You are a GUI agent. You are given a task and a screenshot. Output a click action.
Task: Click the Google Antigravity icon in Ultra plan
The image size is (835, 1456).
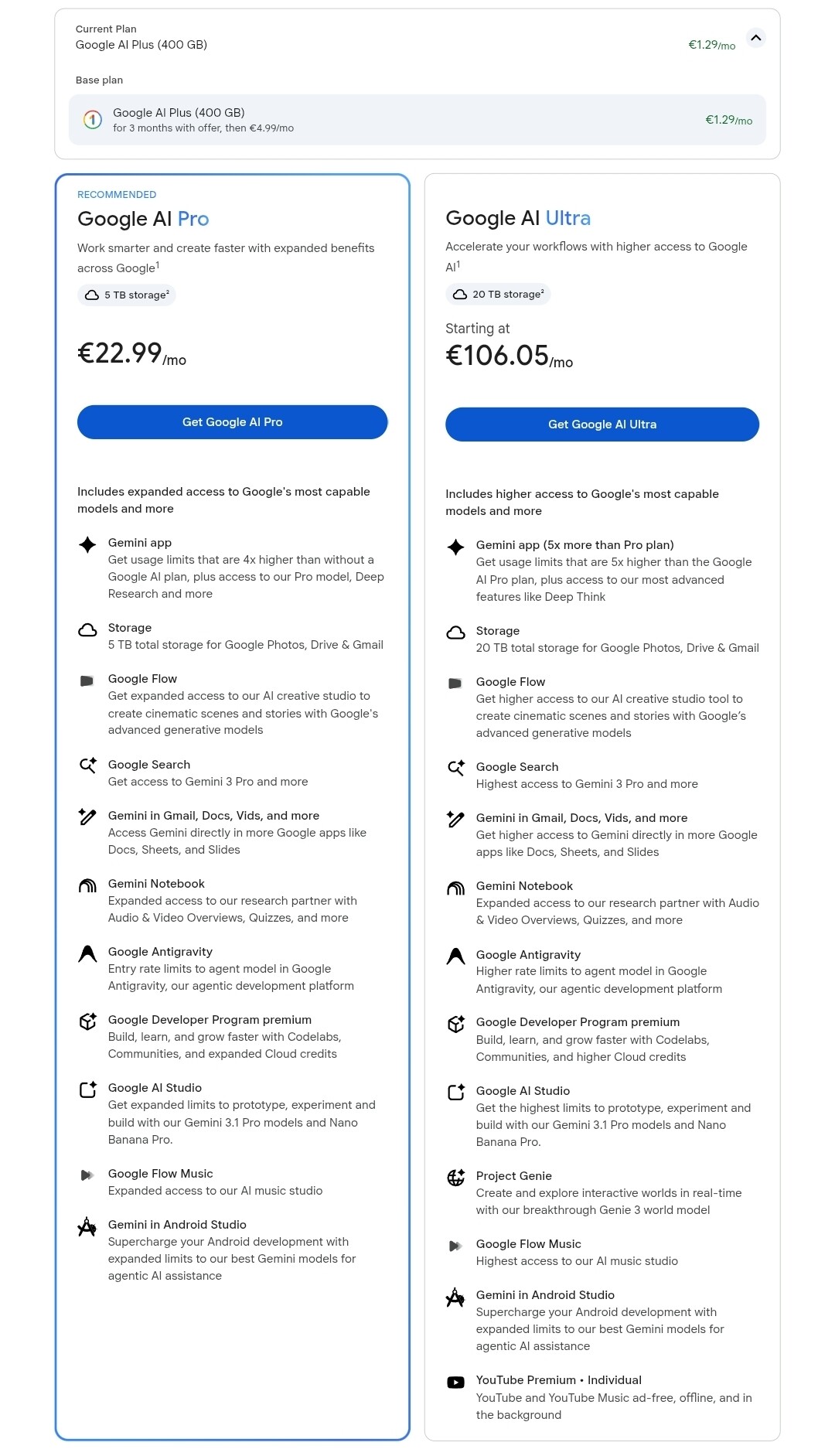456,956
